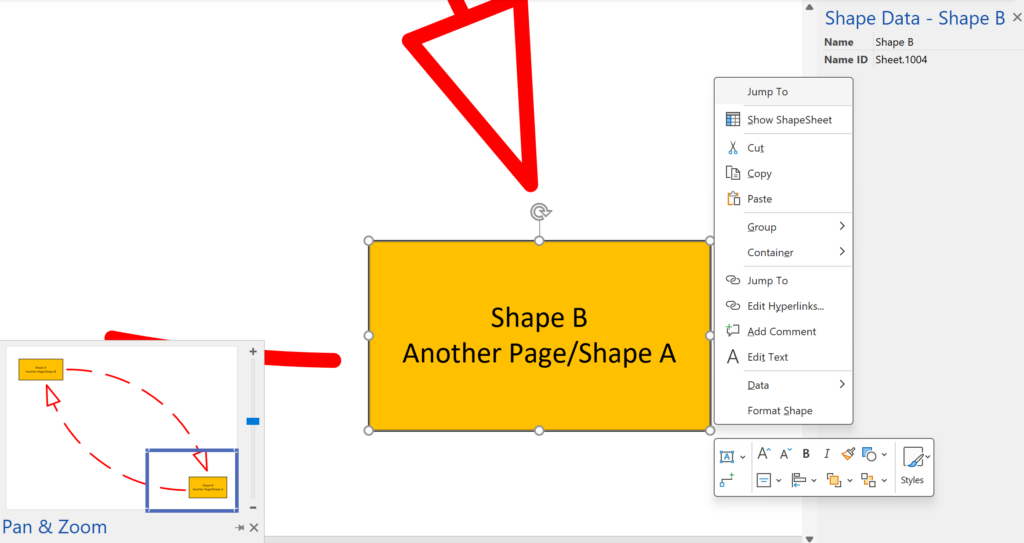Click the Decrease Font Size icon
The width and height of the screenshot is (1024, 543).
pos(785,454)
